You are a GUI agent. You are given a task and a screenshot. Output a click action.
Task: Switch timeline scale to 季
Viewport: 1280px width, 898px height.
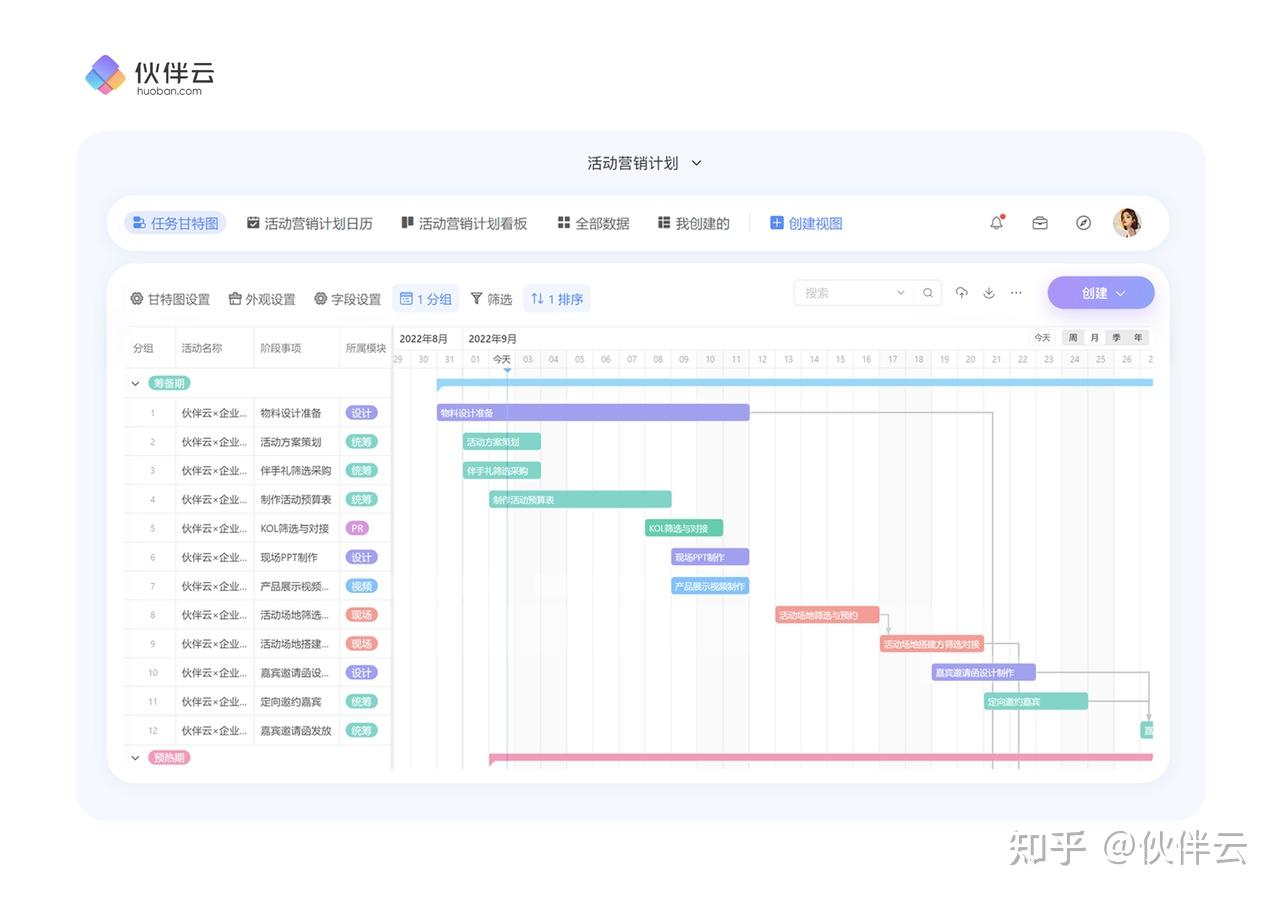click(x=1117, y=338)
